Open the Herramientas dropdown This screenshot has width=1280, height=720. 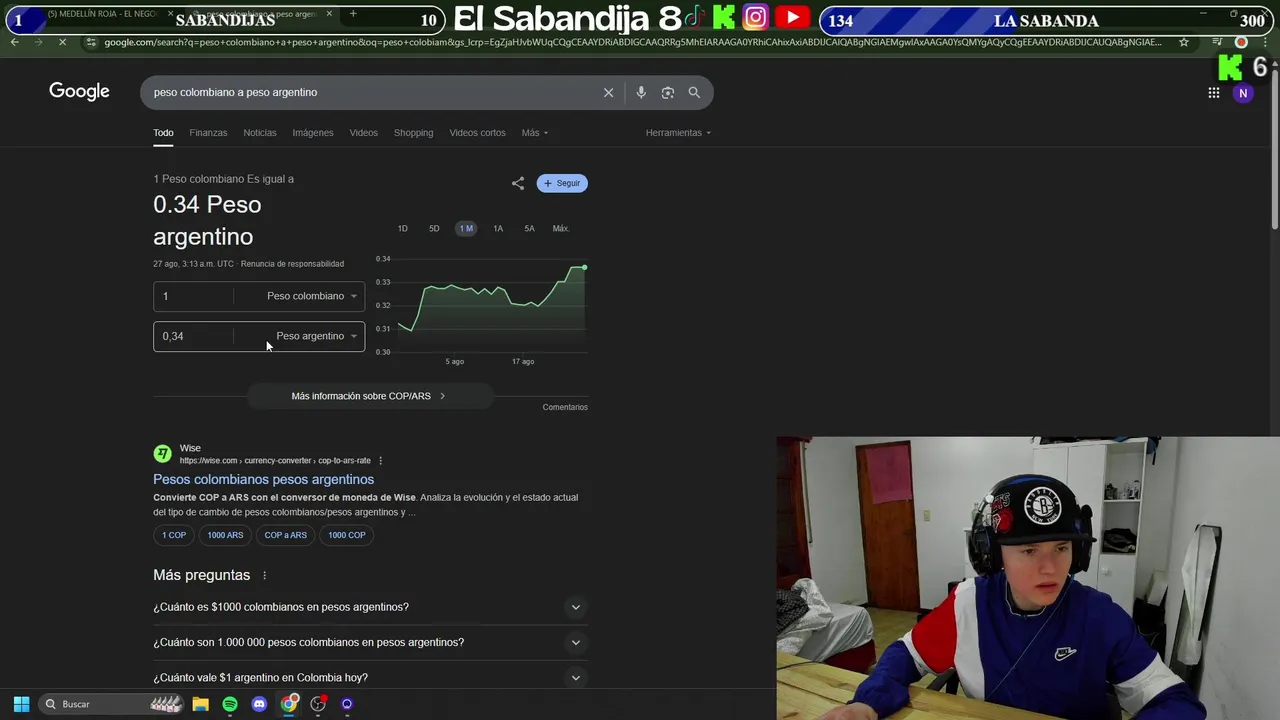678,133
